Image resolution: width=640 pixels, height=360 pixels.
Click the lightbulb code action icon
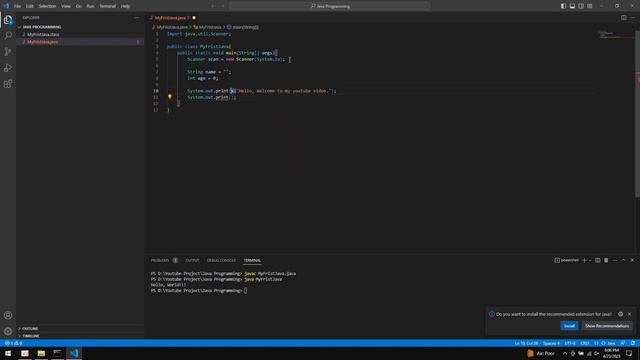pyautogui.click(x=170, y=97)
